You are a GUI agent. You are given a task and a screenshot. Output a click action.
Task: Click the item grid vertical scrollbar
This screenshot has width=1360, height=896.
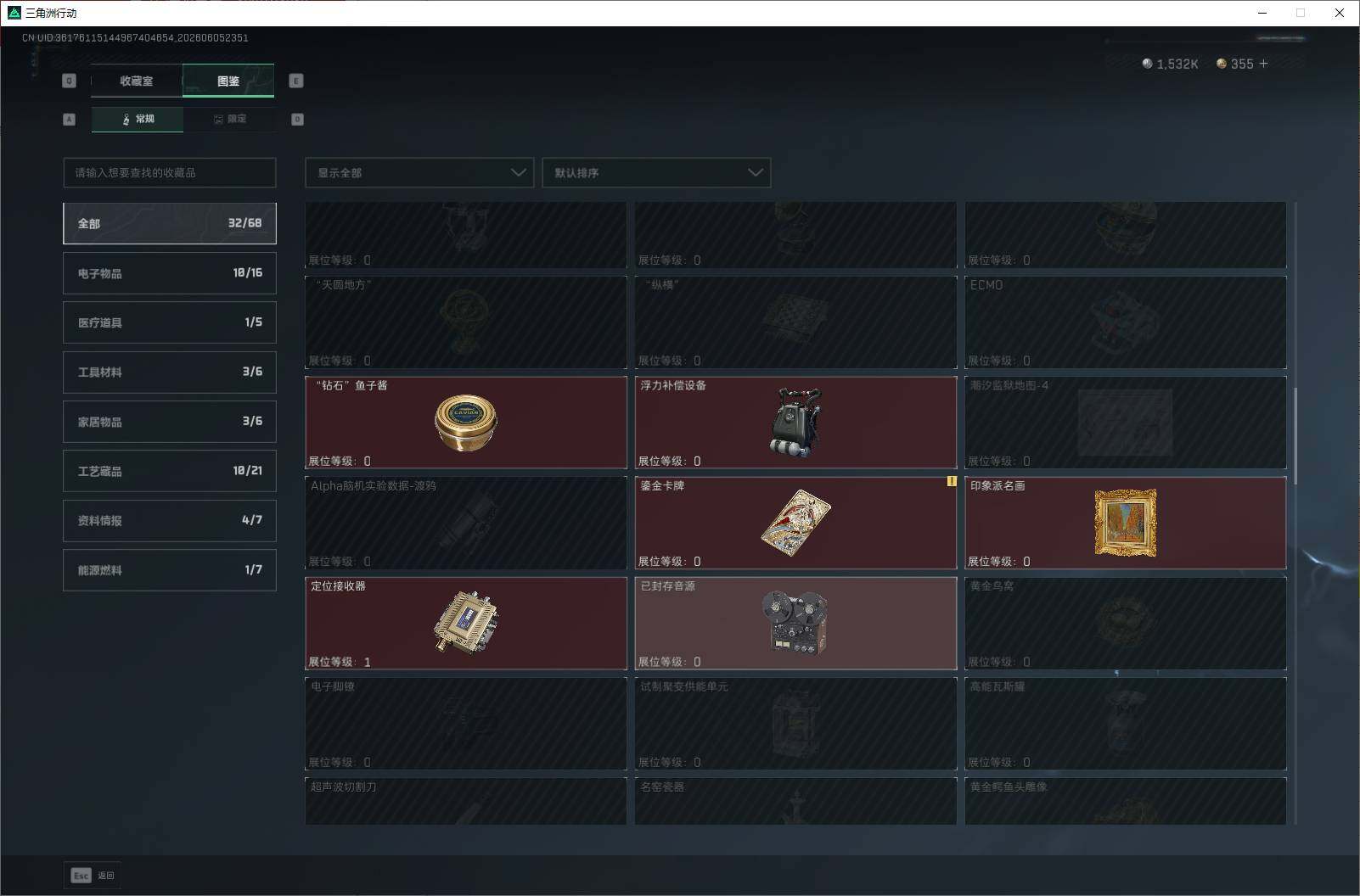tap(1295, 436)
